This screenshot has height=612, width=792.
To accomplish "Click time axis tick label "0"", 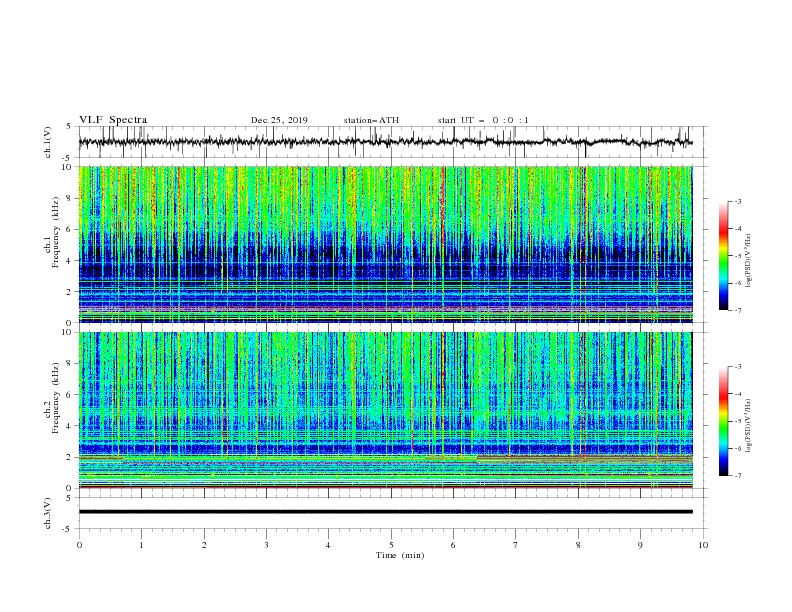I will pos(79,545).
